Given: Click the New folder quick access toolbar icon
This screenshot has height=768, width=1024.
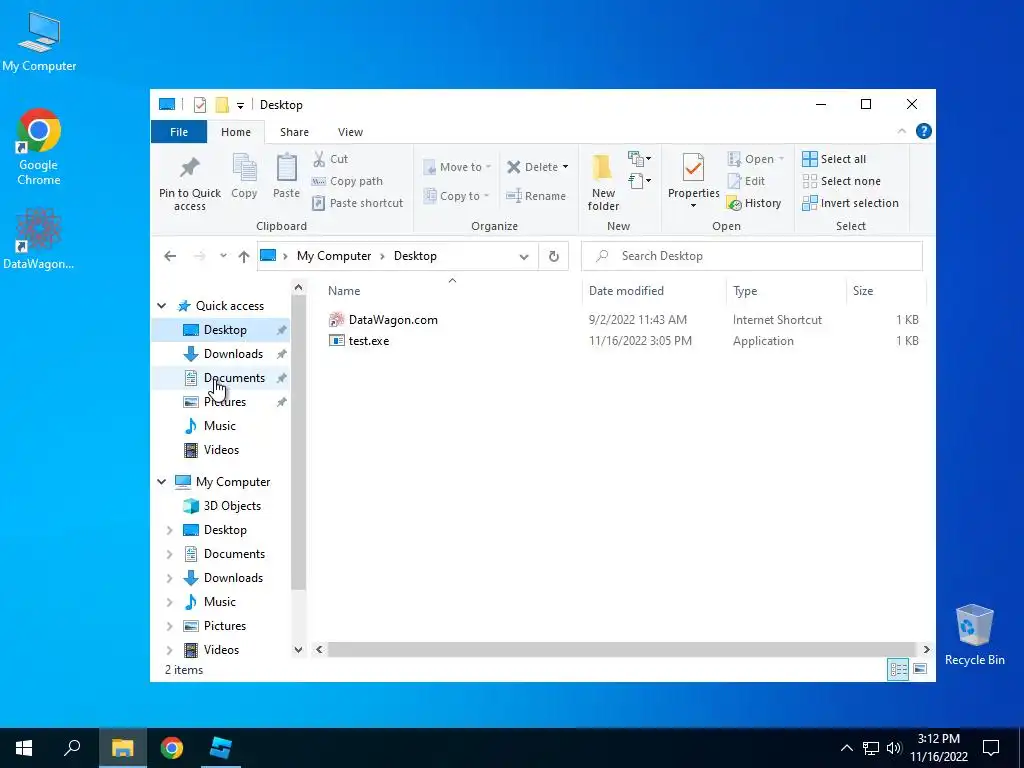Looking at the screenshot, I should (x=222, y=104).
